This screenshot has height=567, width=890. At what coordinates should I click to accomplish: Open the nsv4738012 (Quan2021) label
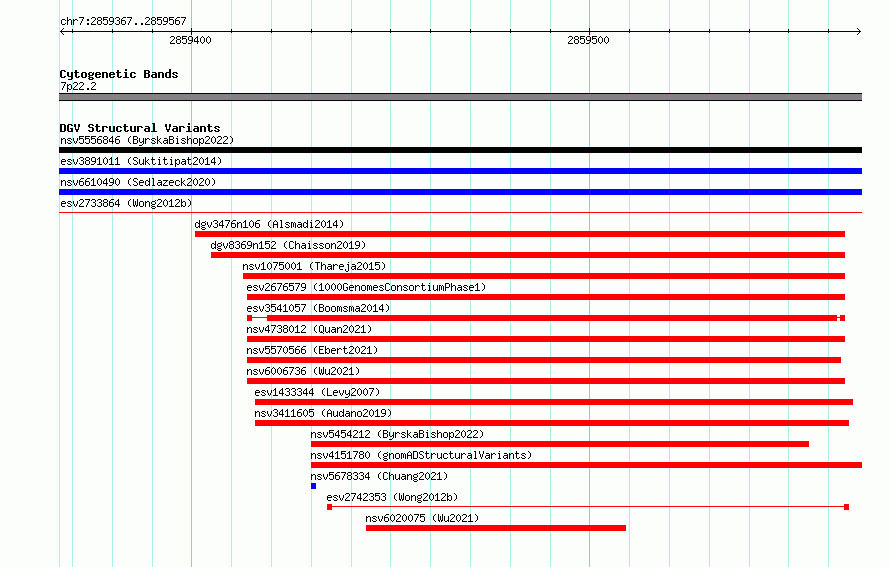pos(309,329)
